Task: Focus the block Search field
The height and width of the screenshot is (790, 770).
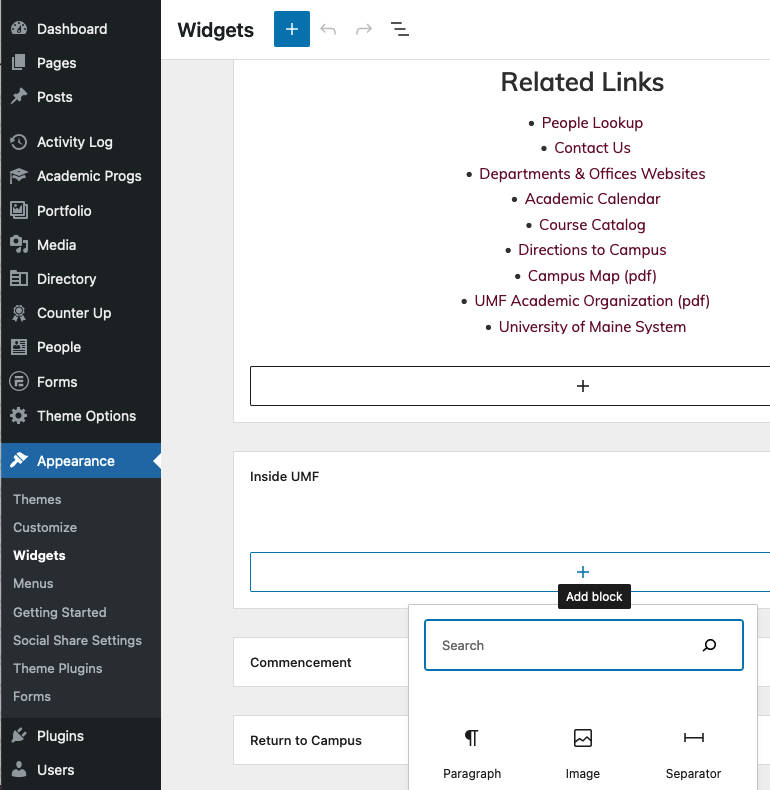Action: (584, 645)
